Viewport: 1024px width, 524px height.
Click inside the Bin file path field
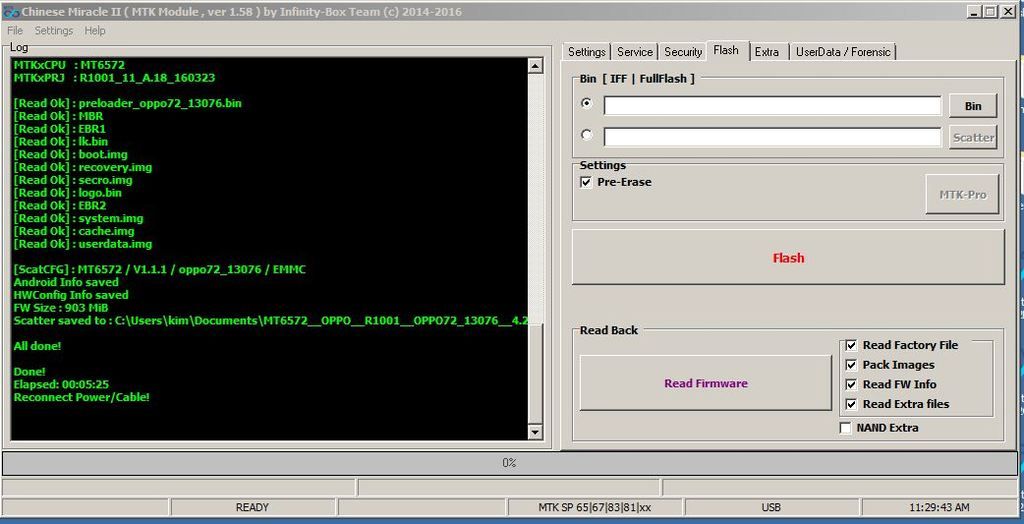(x=772, y=106)
